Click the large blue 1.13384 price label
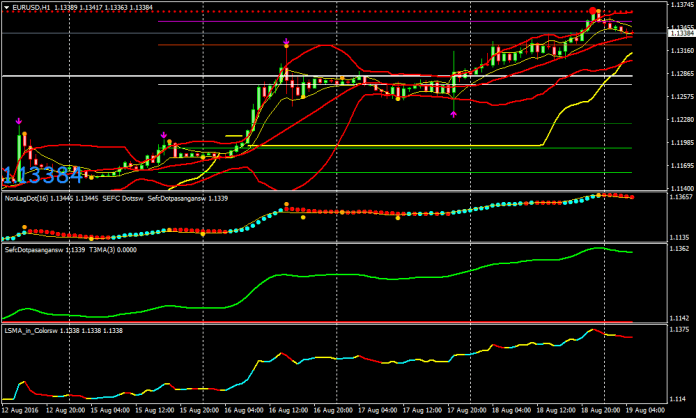This screenshot has height=418, width=696. click(x=42, y=177)
